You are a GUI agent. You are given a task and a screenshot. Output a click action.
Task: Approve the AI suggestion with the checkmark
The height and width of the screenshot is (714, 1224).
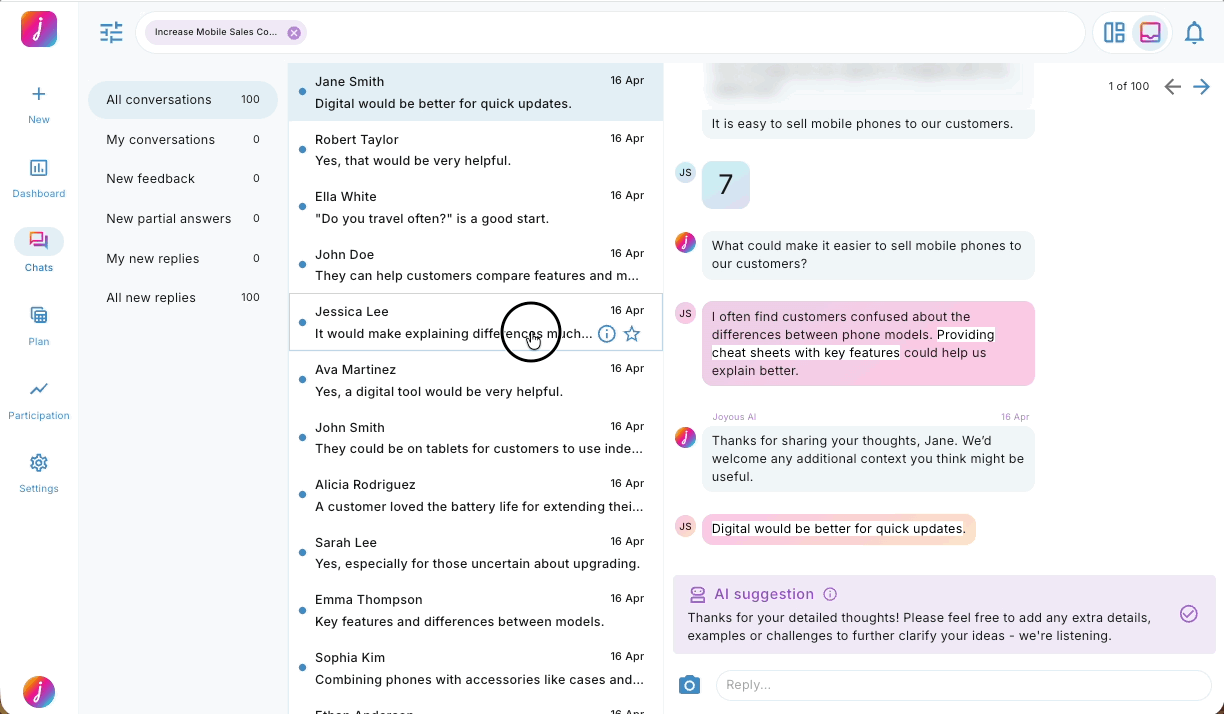[x=1188, y=614]
